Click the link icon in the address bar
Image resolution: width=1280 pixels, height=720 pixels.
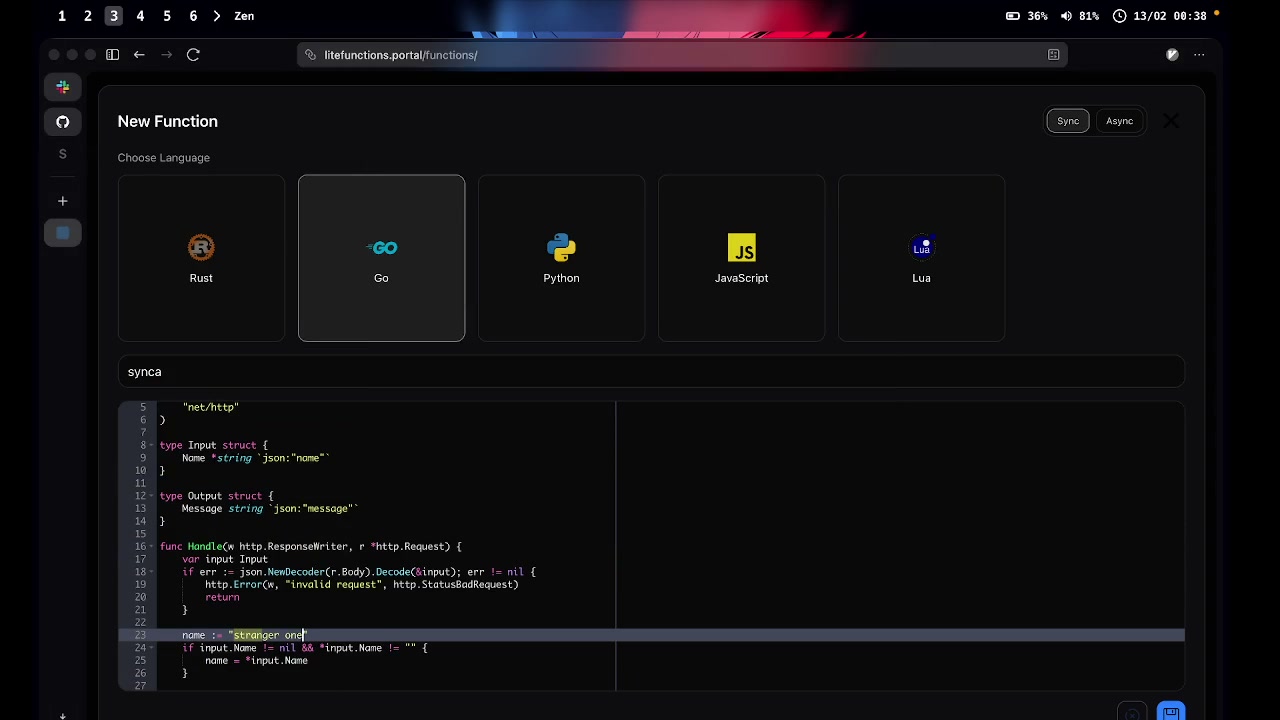tap(311, 55)
